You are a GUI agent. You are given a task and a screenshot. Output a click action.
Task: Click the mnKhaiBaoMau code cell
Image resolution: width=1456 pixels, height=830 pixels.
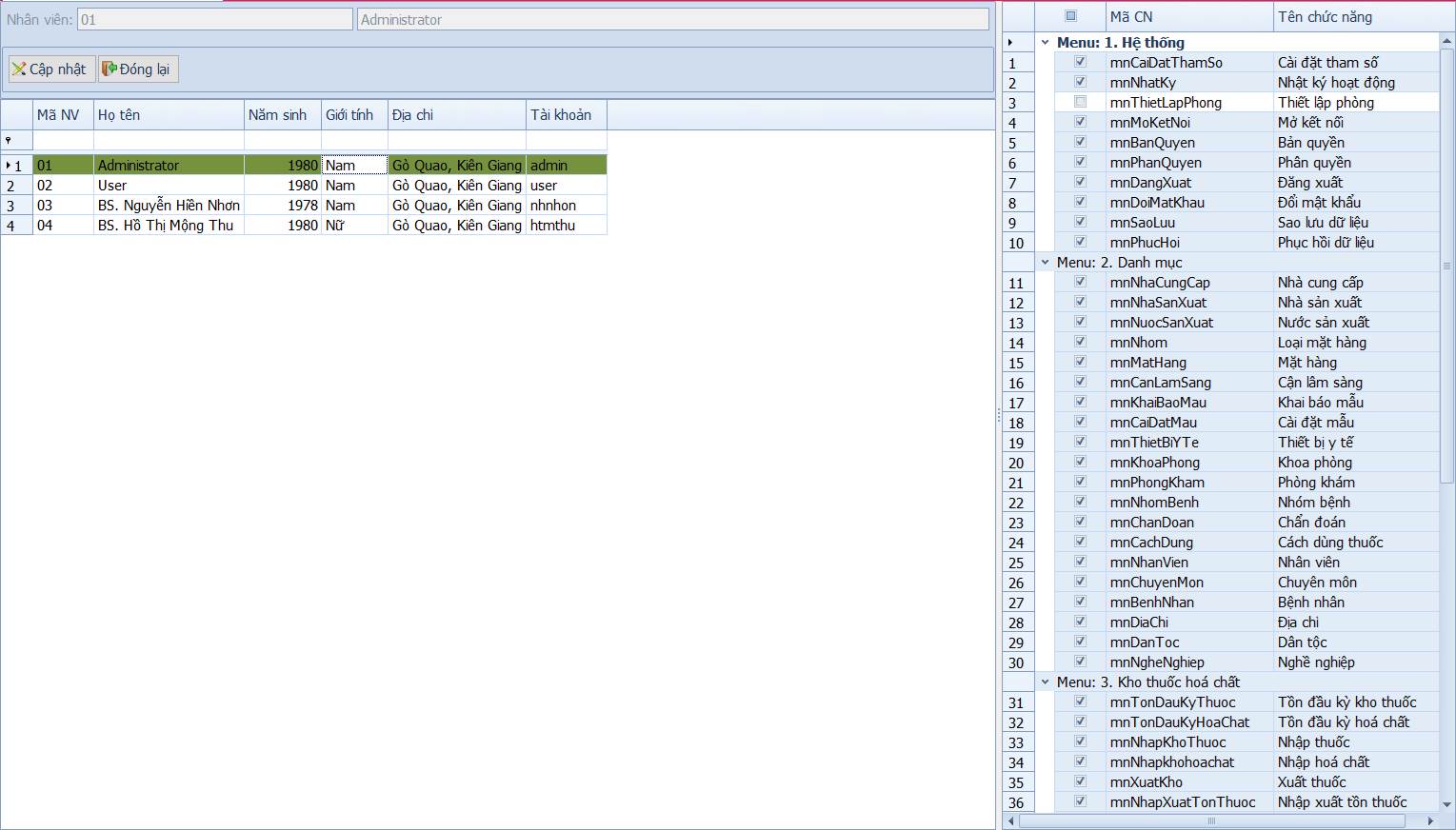tap(1189, 402)
